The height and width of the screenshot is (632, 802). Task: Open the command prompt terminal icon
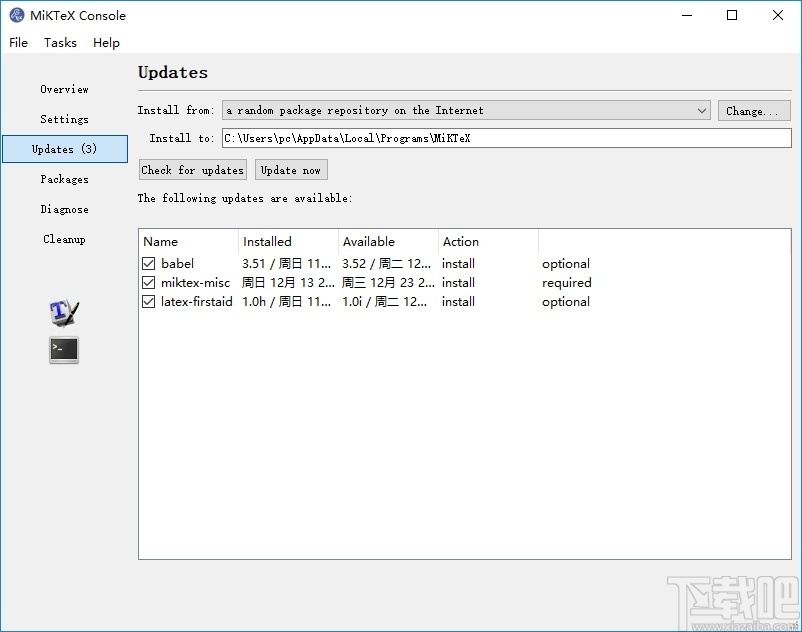click(64, 350)
